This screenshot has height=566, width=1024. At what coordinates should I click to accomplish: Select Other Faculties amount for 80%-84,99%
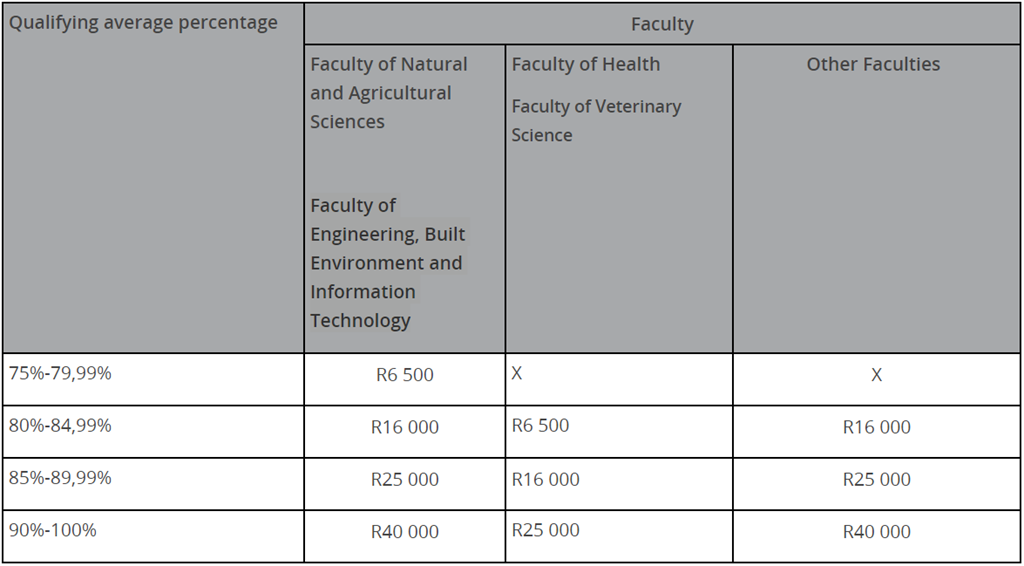coord(876,427)
